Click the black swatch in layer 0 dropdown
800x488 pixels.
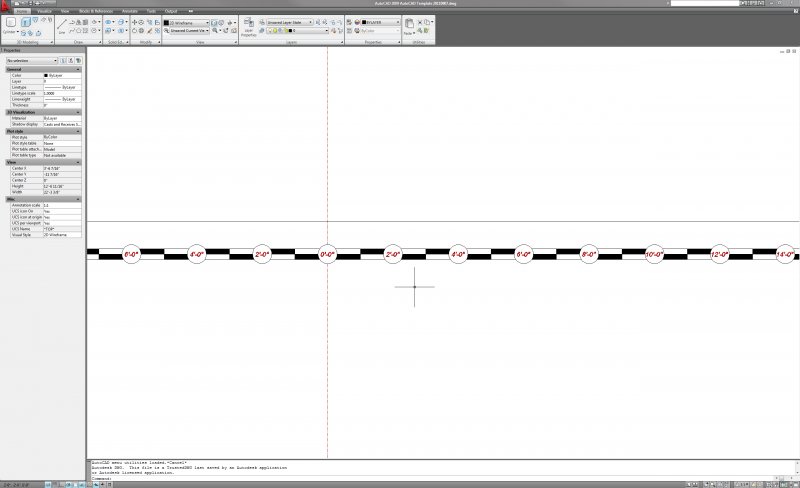[290, 31]
